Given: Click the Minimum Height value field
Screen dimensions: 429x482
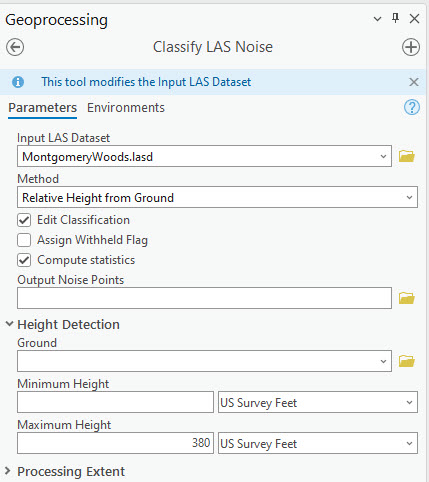Looking at the screenshot, I should (x=115, y=402).
